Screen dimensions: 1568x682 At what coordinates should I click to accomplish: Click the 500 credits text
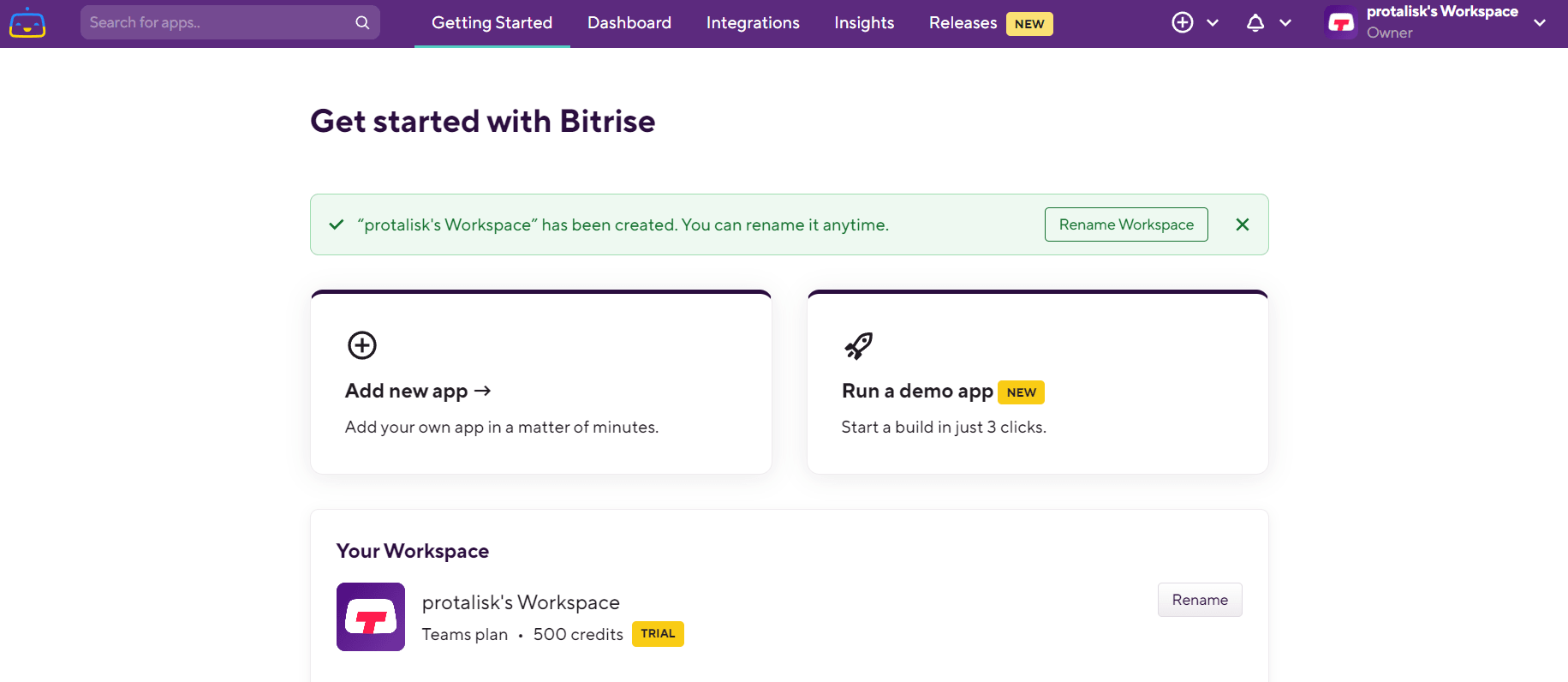point(578,634)
